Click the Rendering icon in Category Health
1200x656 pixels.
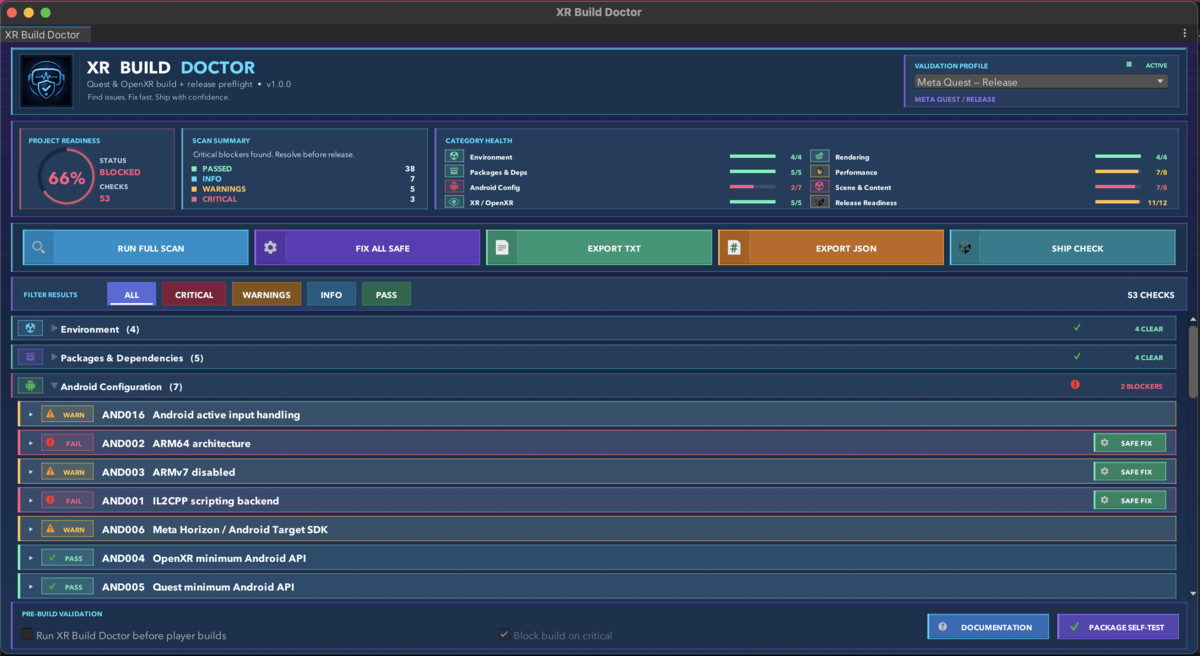pos(820,157)
